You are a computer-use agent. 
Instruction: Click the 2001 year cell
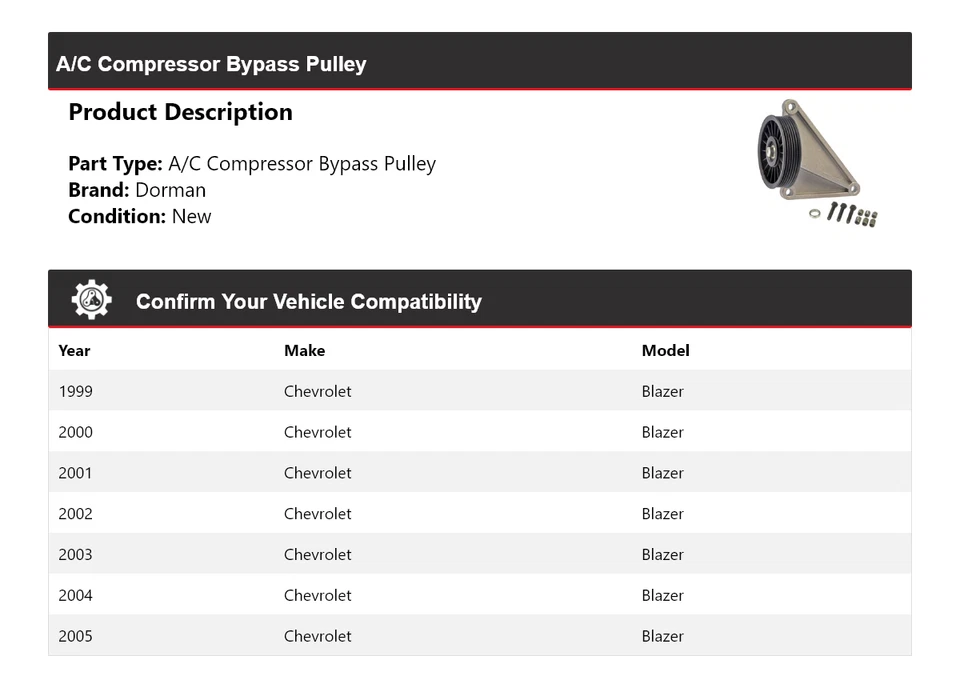[x=75, y=473]
